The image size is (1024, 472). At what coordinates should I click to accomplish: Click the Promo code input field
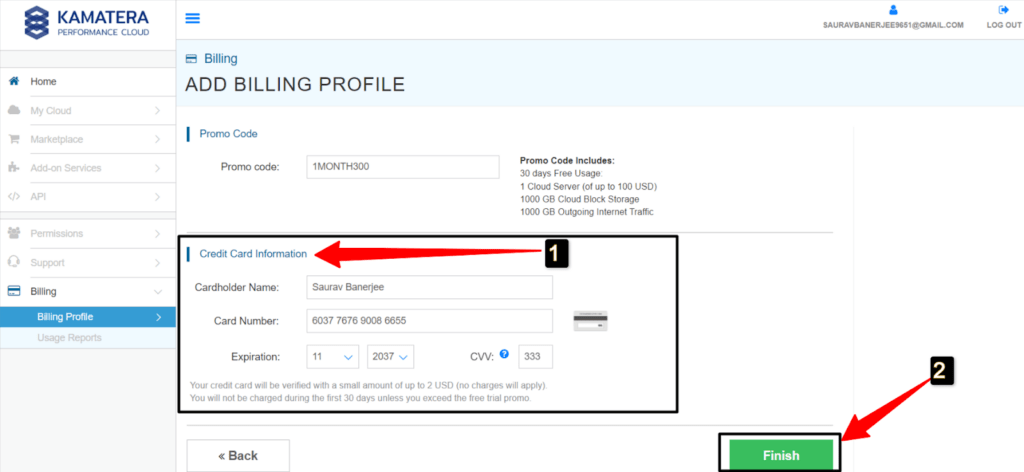tap(403, 166)
